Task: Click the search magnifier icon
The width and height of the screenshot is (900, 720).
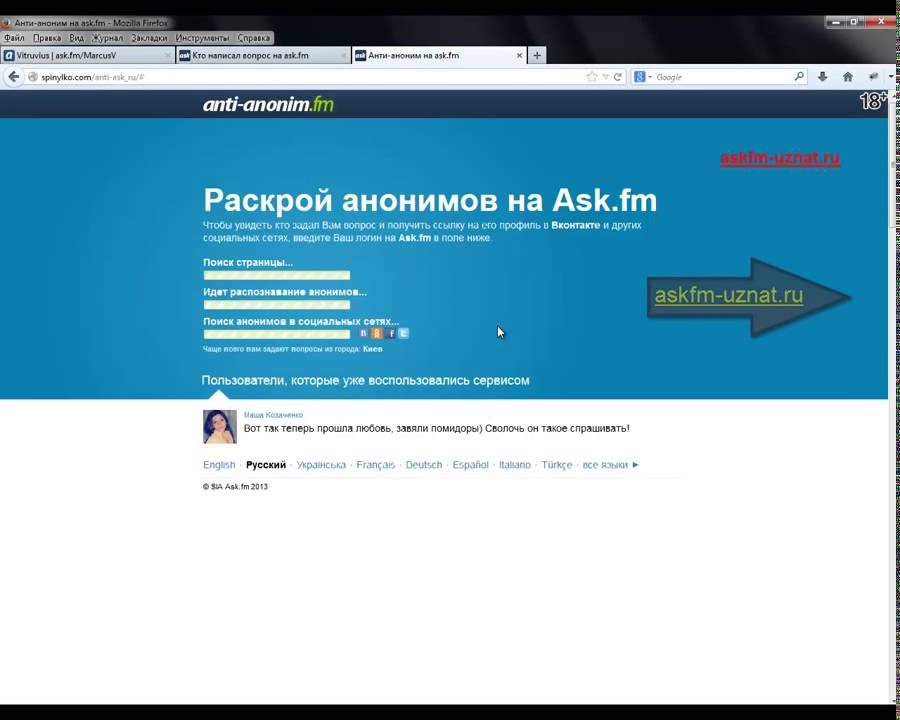Action: tap(799, 77)
